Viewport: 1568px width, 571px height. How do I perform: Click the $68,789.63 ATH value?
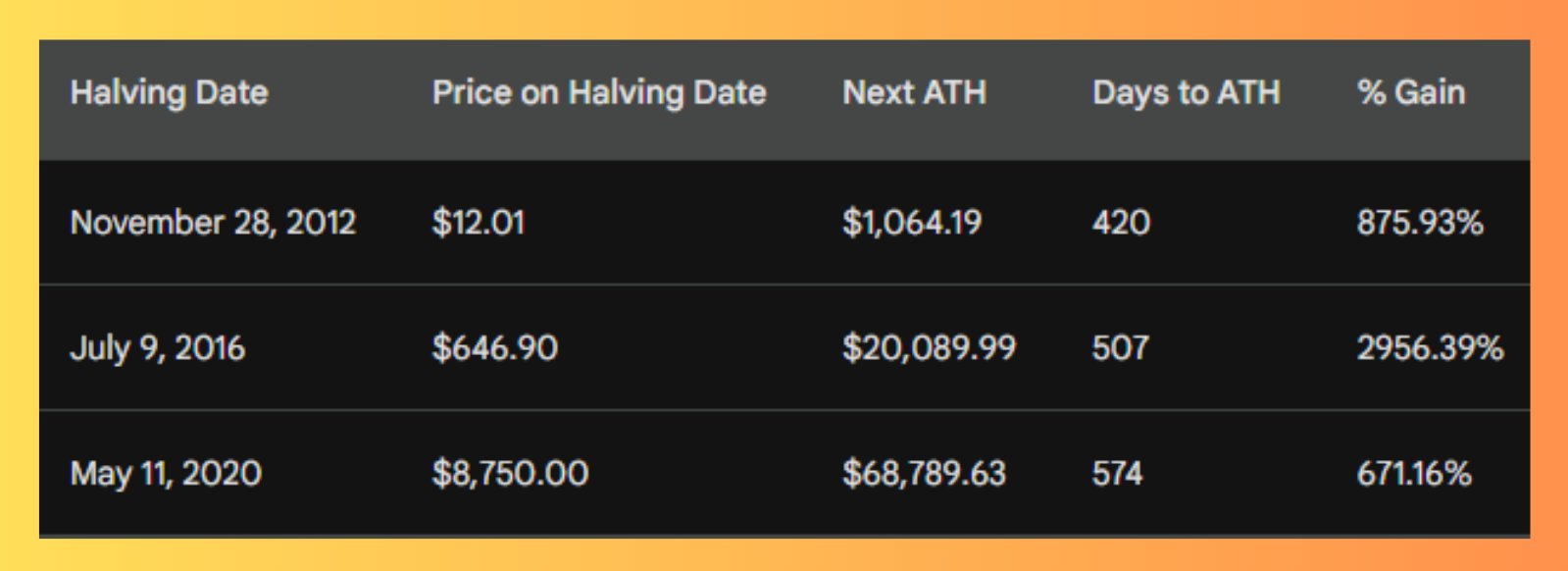click(924, 474)
